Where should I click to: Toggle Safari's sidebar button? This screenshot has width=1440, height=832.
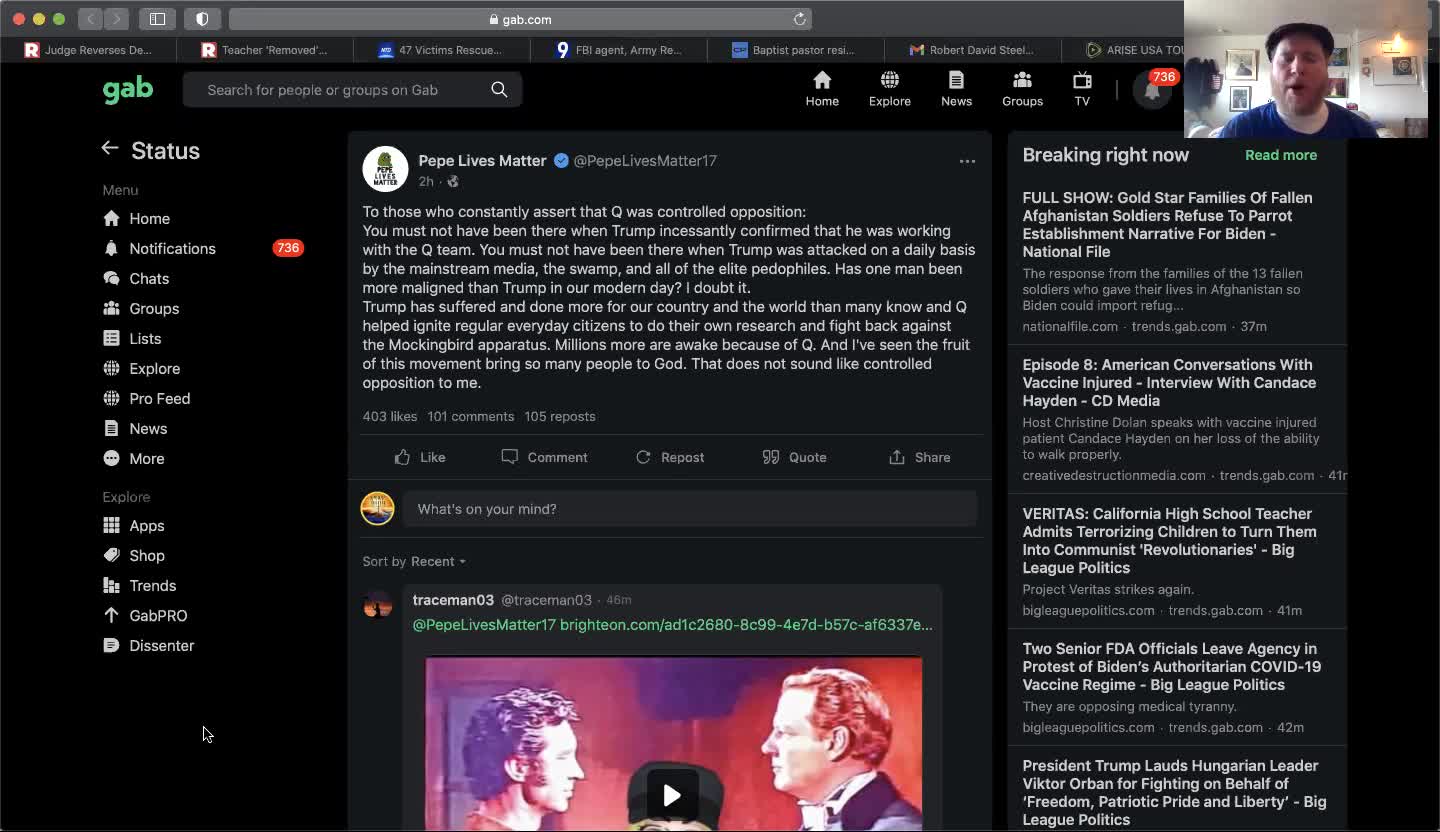(158, 19)
